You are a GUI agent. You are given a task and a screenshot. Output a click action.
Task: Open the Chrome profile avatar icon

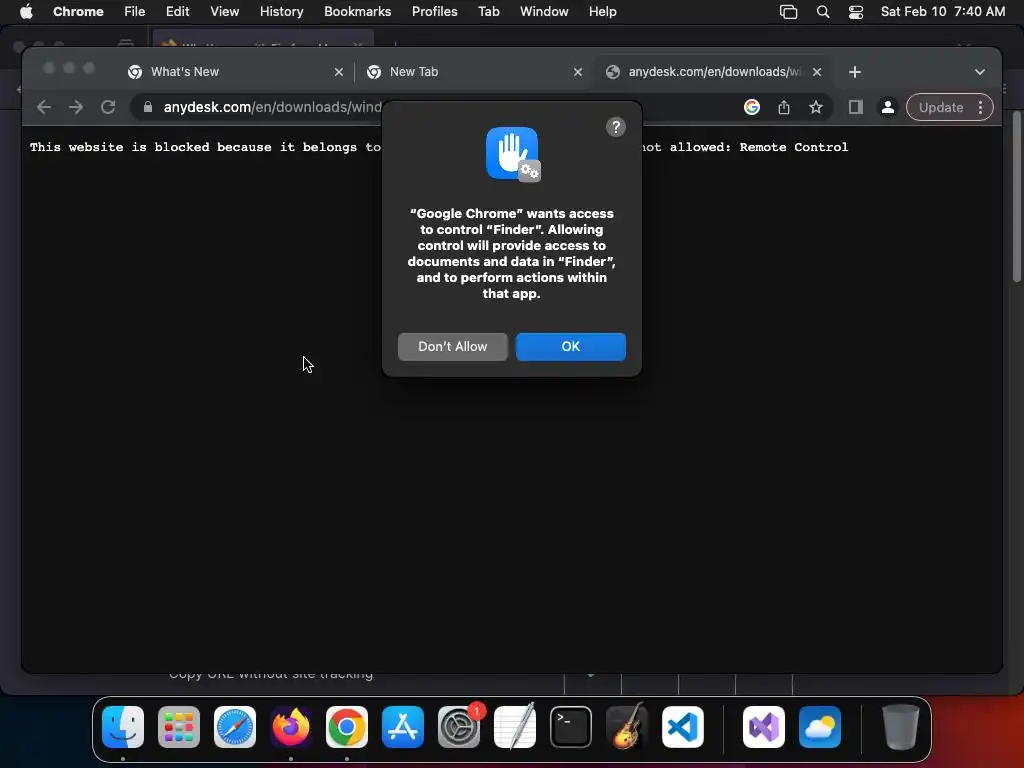pos(888,107)
